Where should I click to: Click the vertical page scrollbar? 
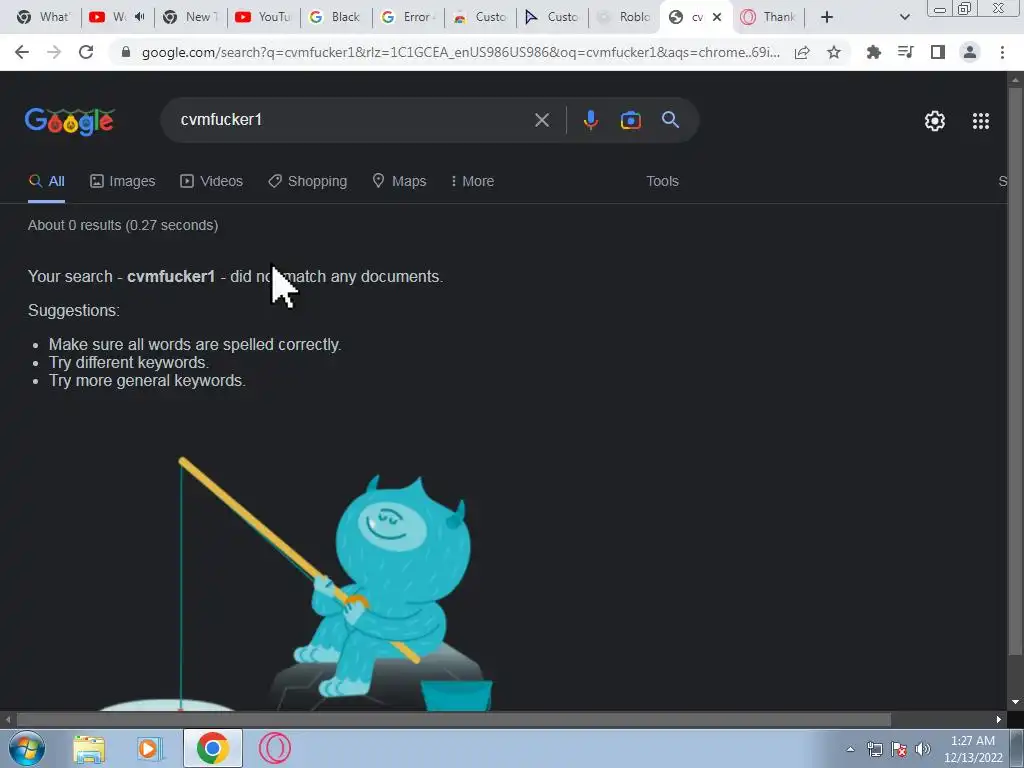[1015, 369]
